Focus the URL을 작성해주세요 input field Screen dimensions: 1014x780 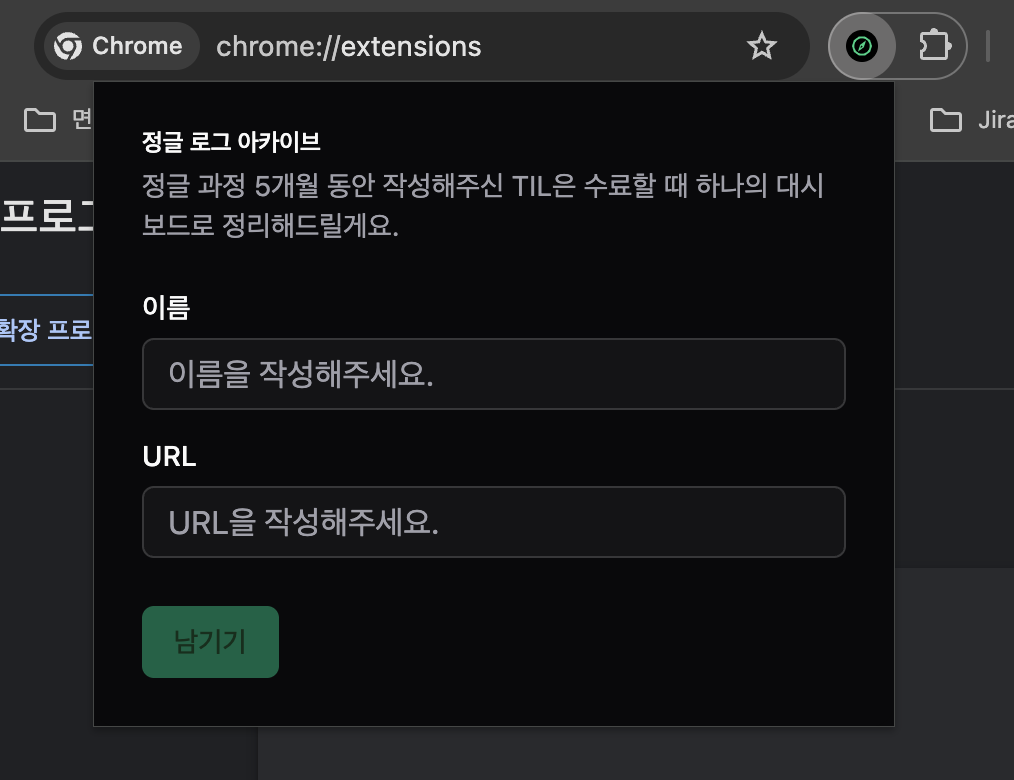pyautogui.click(x=493, y=522)
